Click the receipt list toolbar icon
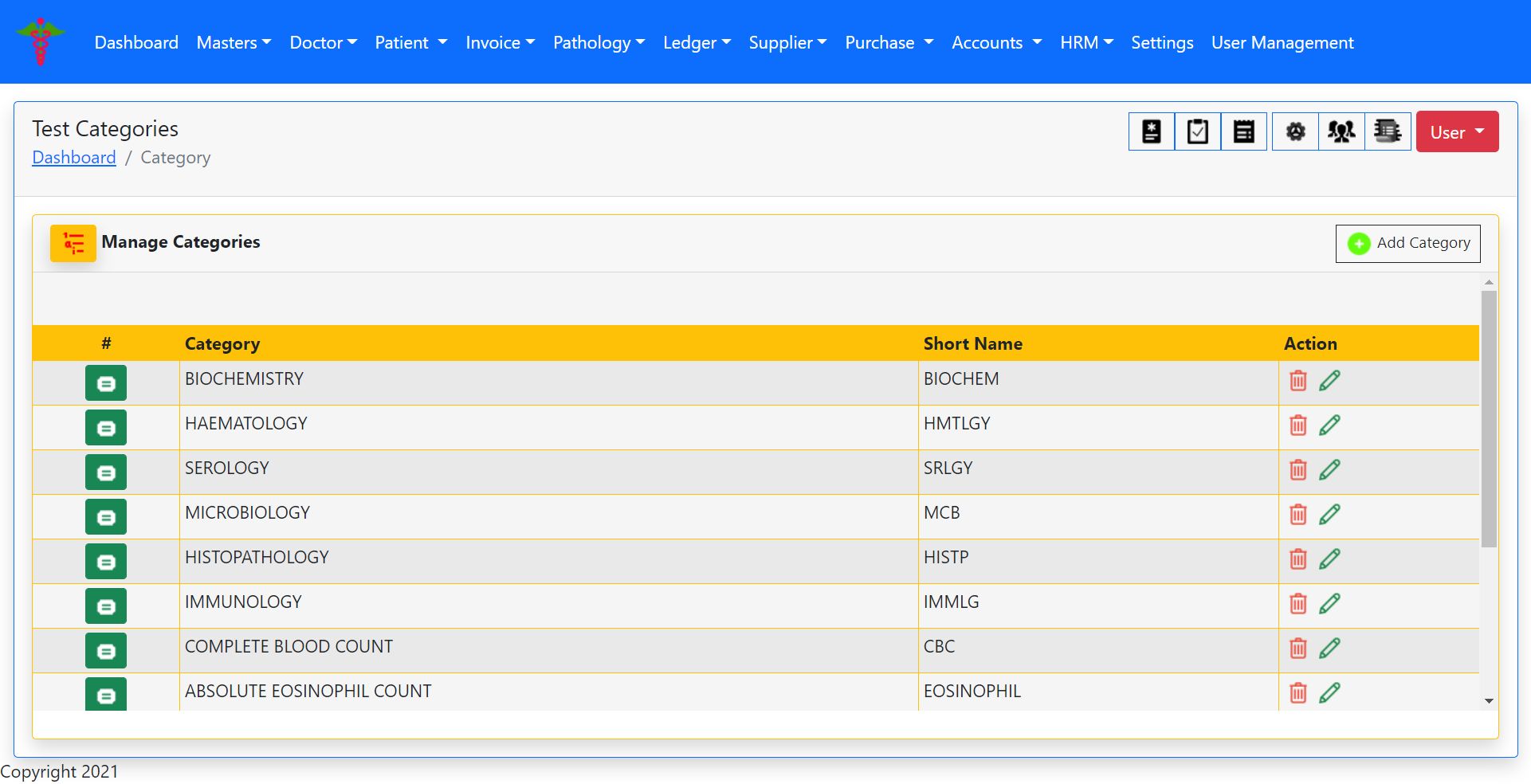This screenshot has height=784, width=1531. pyautogui.click(x=1243, y=131)
